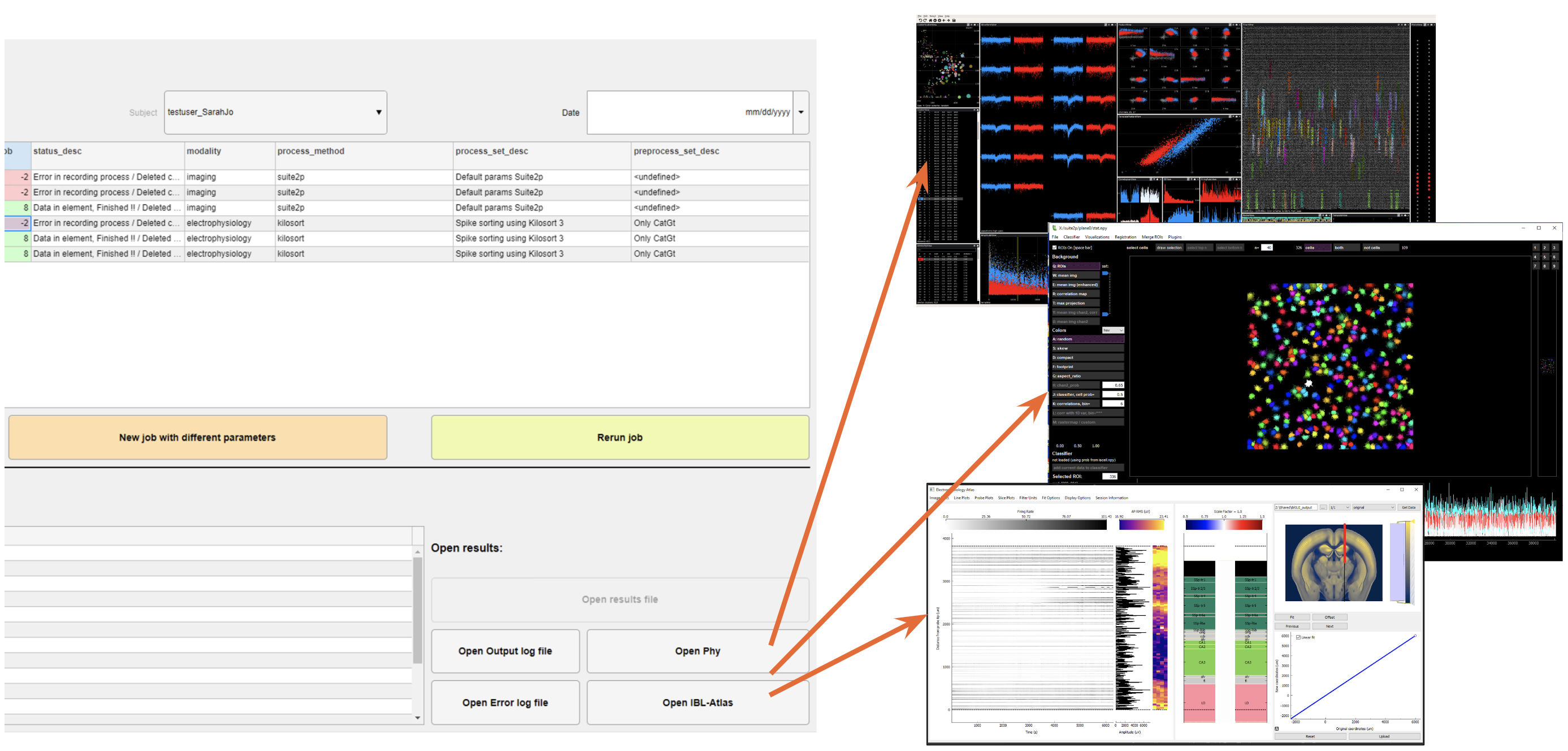Click the 'n=' input field showing 40

point(1267,248)
